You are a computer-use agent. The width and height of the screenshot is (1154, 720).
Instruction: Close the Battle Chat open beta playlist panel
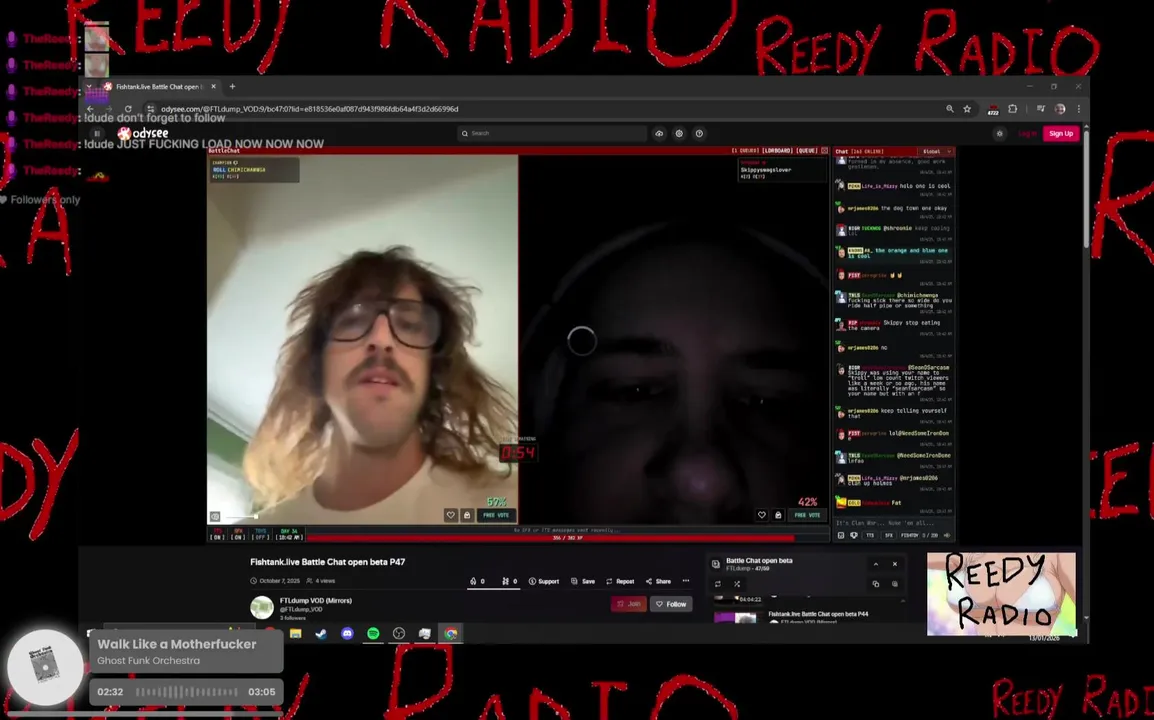click(x=895, y=564)
